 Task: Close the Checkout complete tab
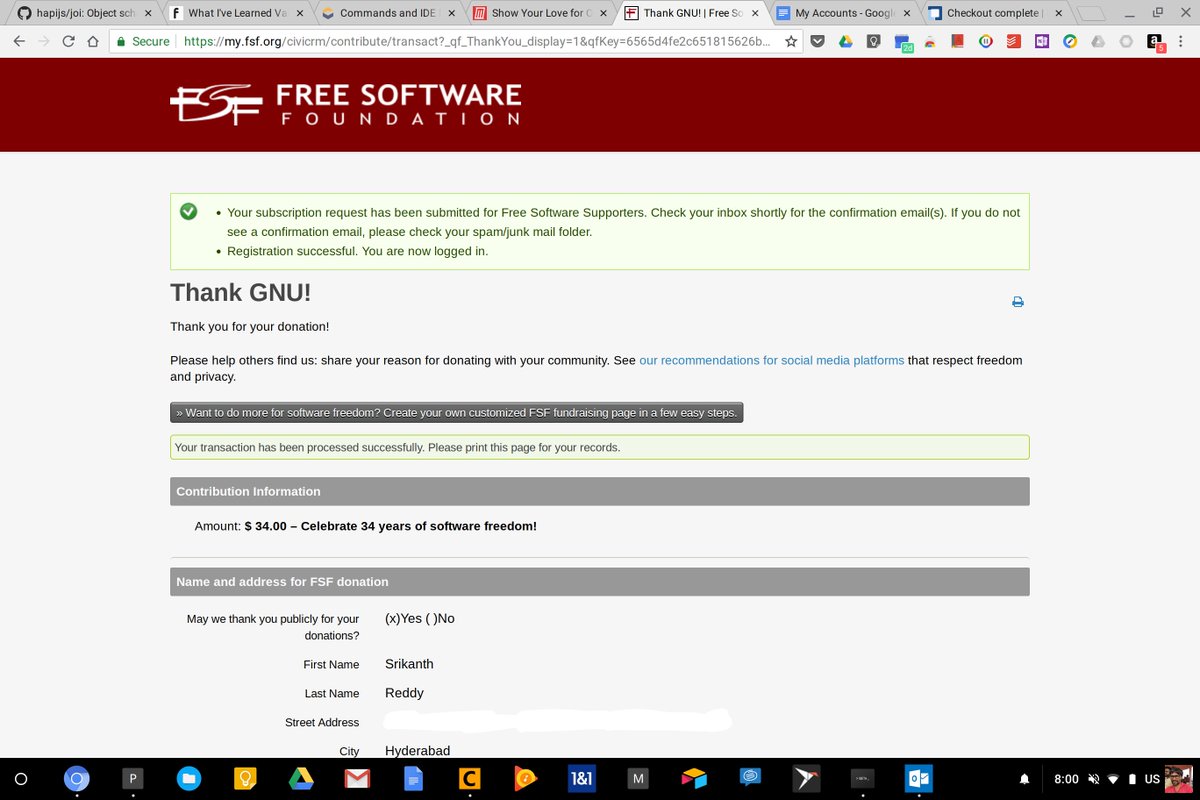(1057, 14)
